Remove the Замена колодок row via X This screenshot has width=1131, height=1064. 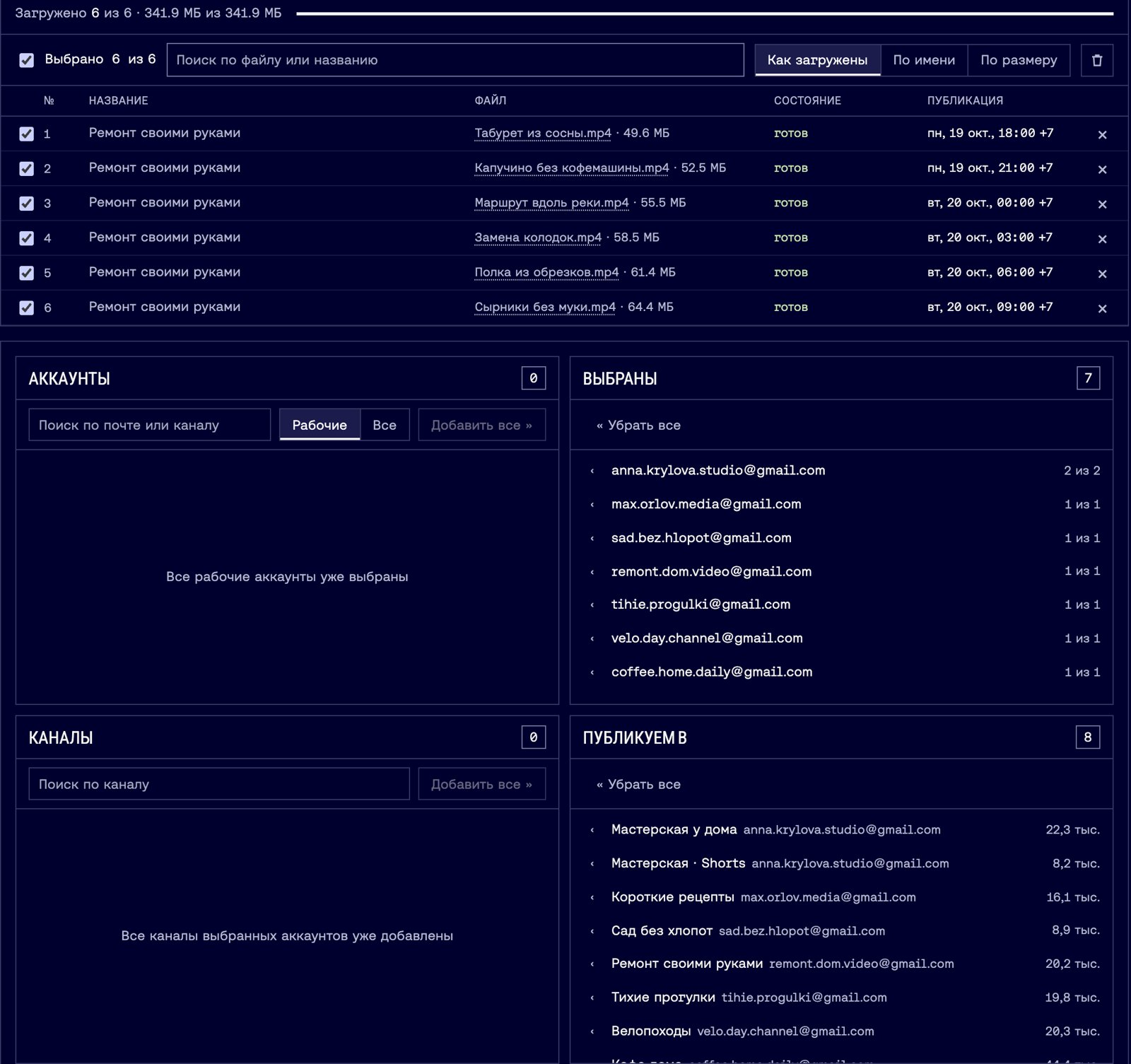point(1102,239)
